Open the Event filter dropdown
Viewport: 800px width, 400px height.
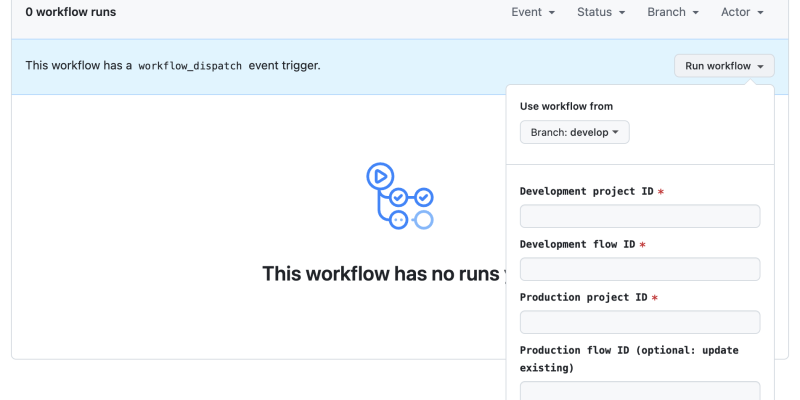[x=533, y=12]
